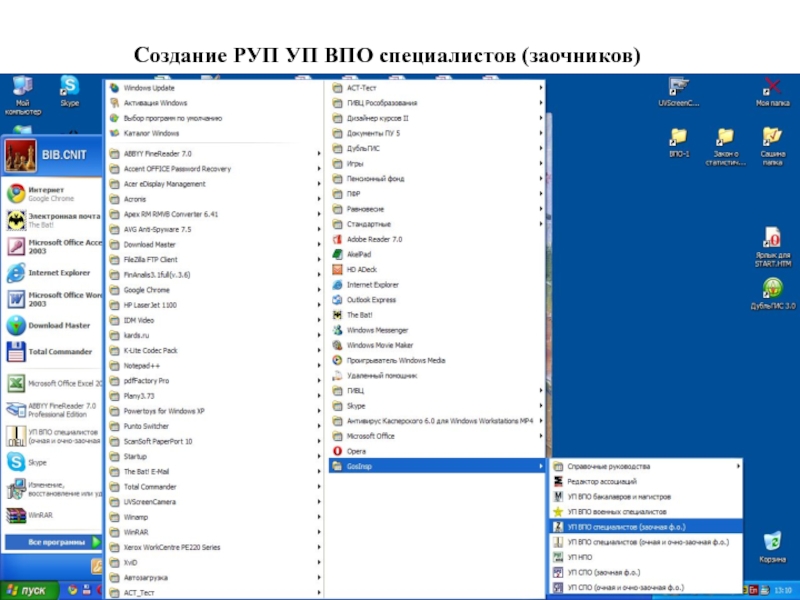The image size is (800, 600).
Task: Open UVScreenC... desktop shortcut
Action: [679, 92]
